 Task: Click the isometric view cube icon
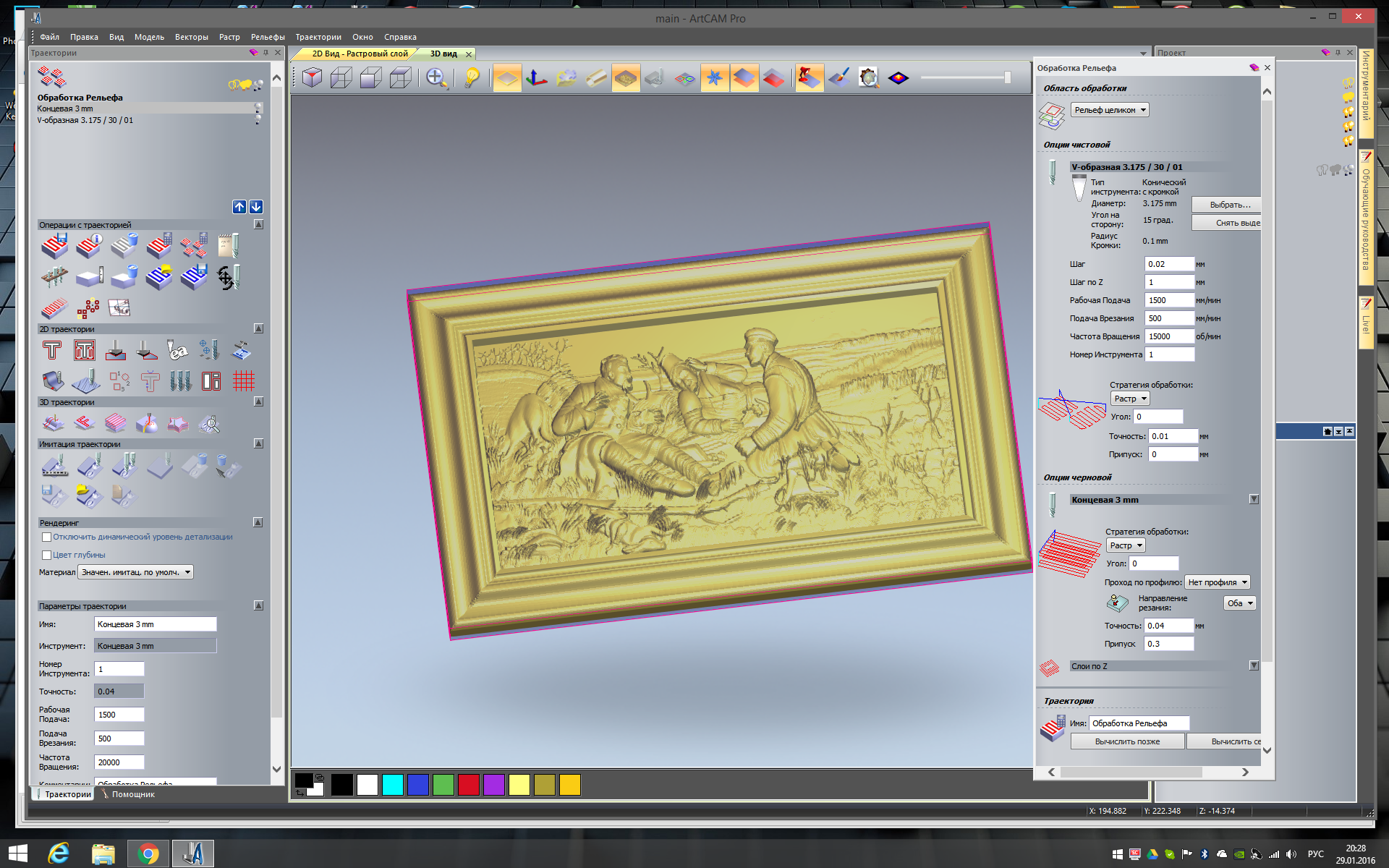[313, 77]
